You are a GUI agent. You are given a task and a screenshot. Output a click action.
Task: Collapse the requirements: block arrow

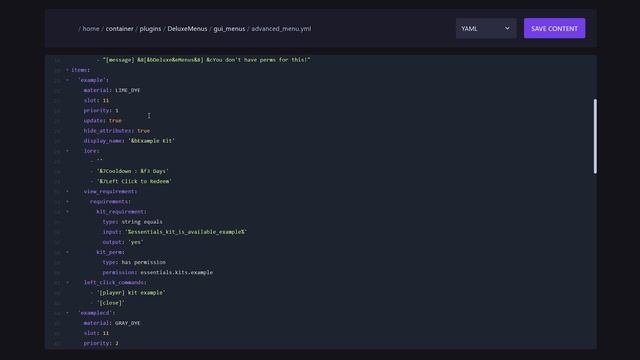[67, 201]
